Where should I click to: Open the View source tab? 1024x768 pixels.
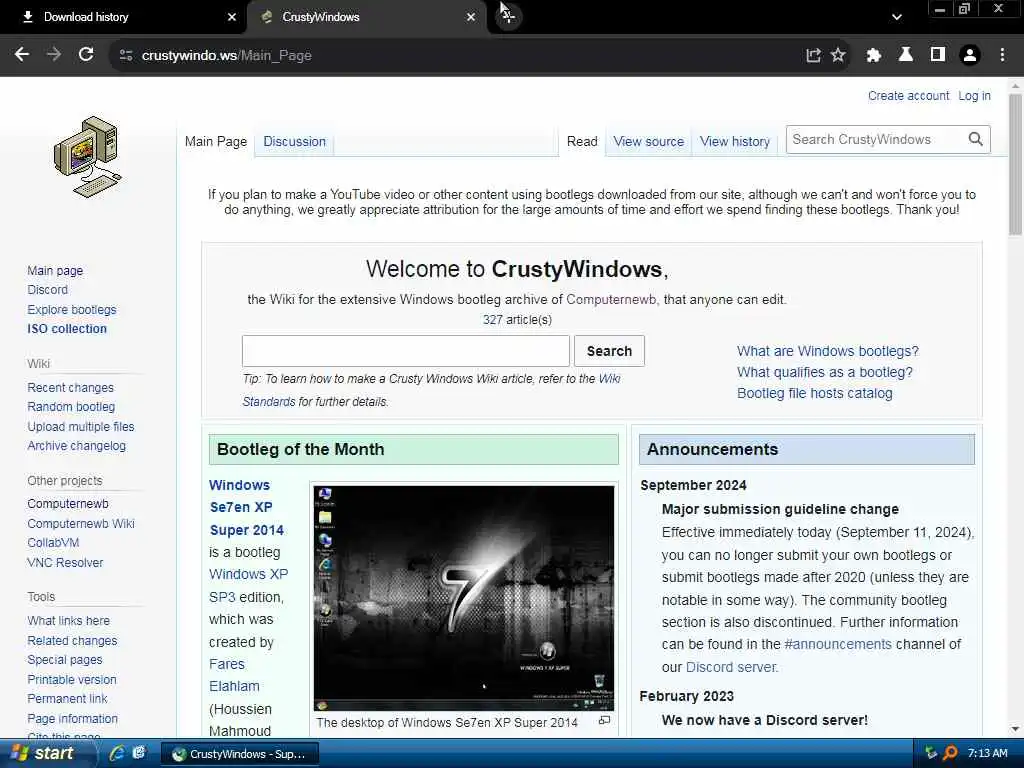[648, 141]
